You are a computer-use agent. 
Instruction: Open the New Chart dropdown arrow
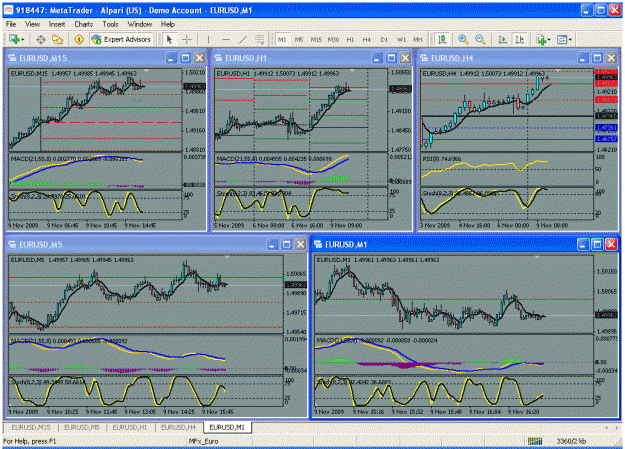23,39
